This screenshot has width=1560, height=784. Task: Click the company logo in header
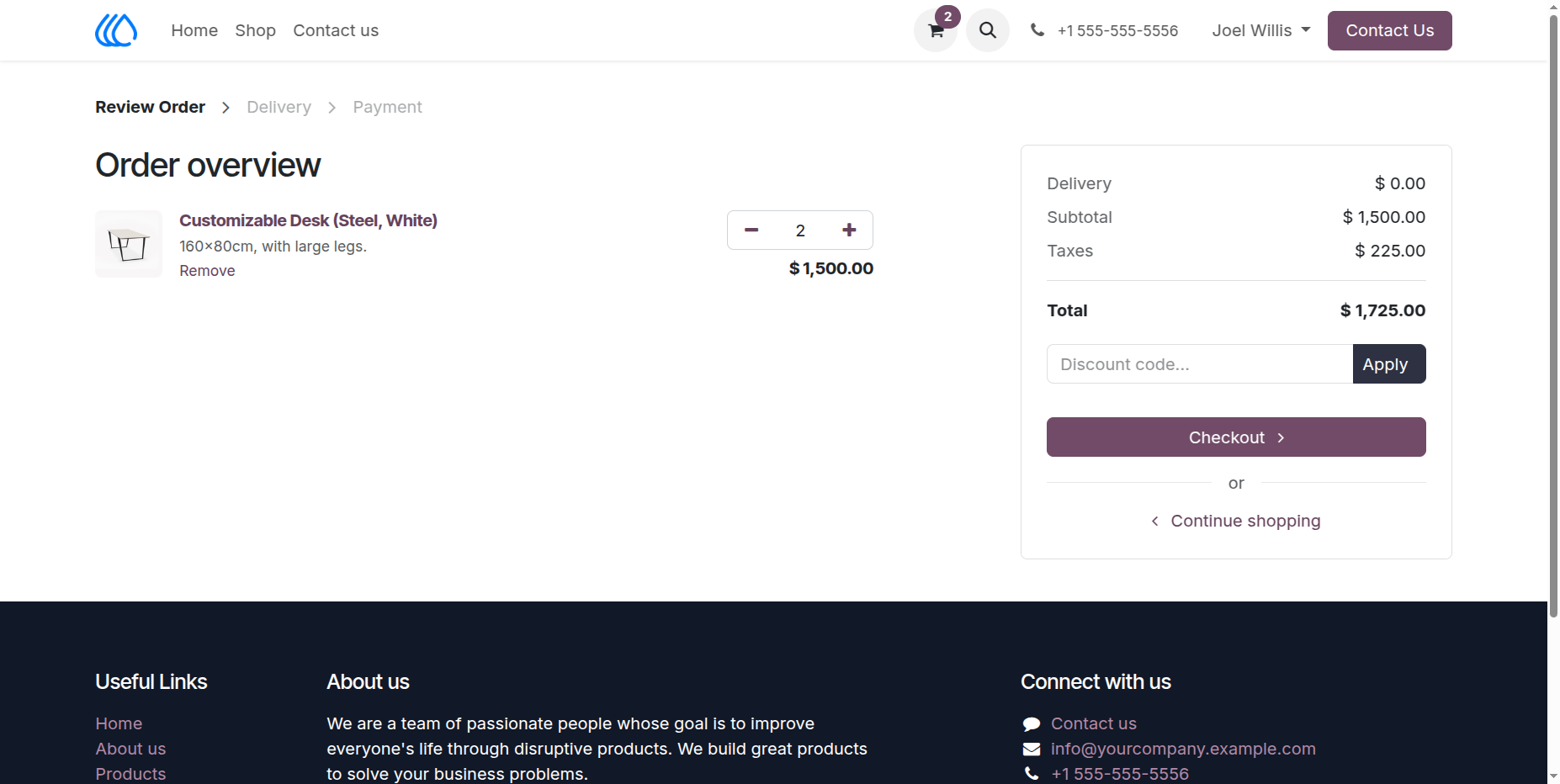tap(116, 30)
